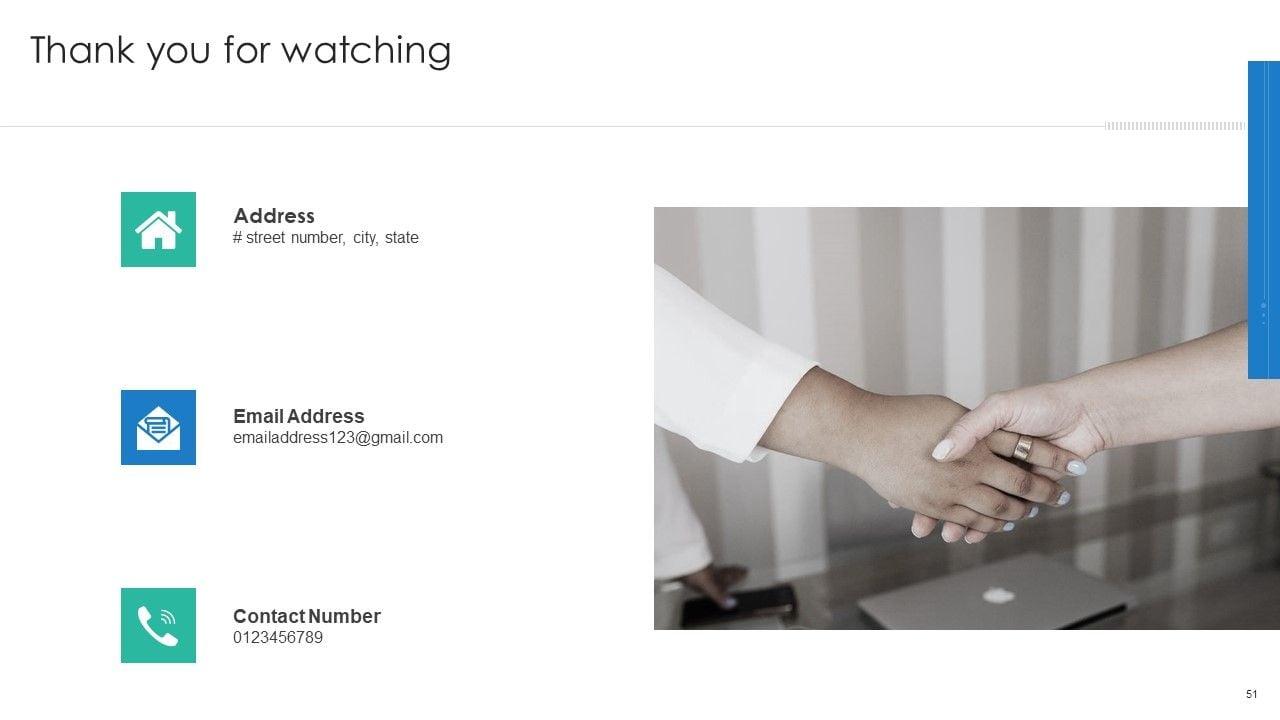Viewport: 1280px width, 720px height.
Task: Click the green home address icon
Action: (158, 229)
